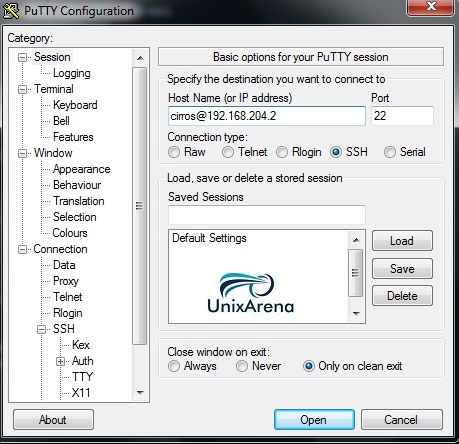The height and width of the screenshot is (444, 459).
Task: Choose Only on clean exit option
Action: [309, 366]
